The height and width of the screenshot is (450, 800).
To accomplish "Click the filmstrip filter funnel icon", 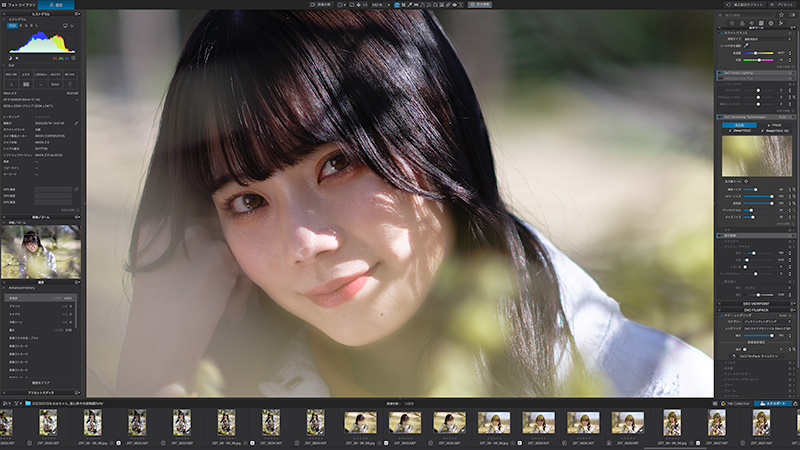I will point(17,403).
